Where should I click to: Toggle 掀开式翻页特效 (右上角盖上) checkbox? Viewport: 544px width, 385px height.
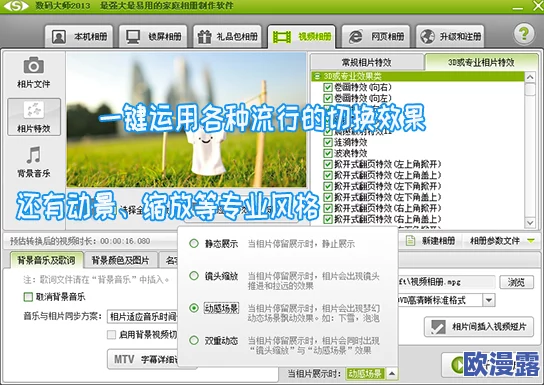pos(328,219)
